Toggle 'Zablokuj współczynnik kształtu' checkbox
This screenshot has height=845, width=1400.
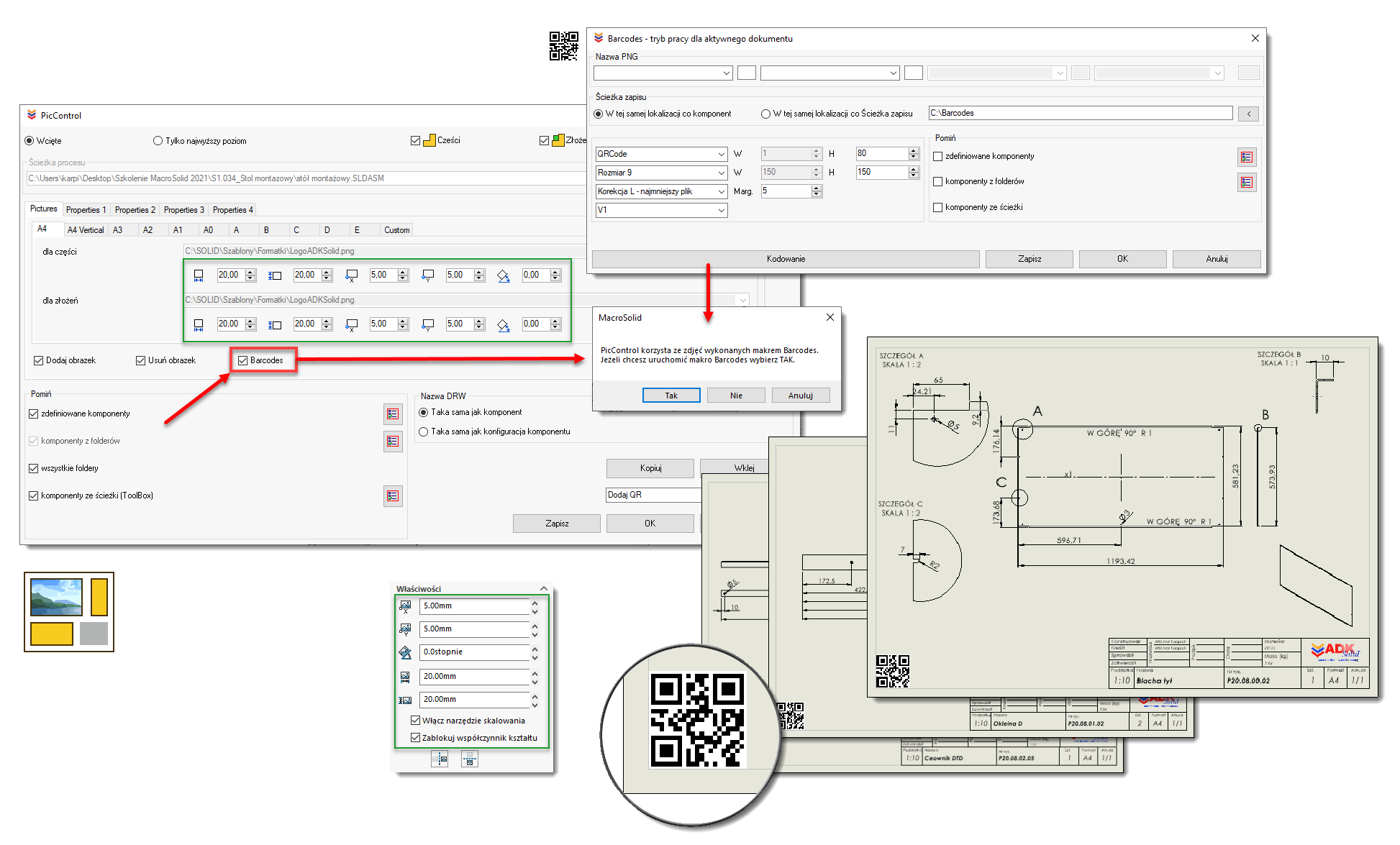pyautogui.click(x=416, y=737)
